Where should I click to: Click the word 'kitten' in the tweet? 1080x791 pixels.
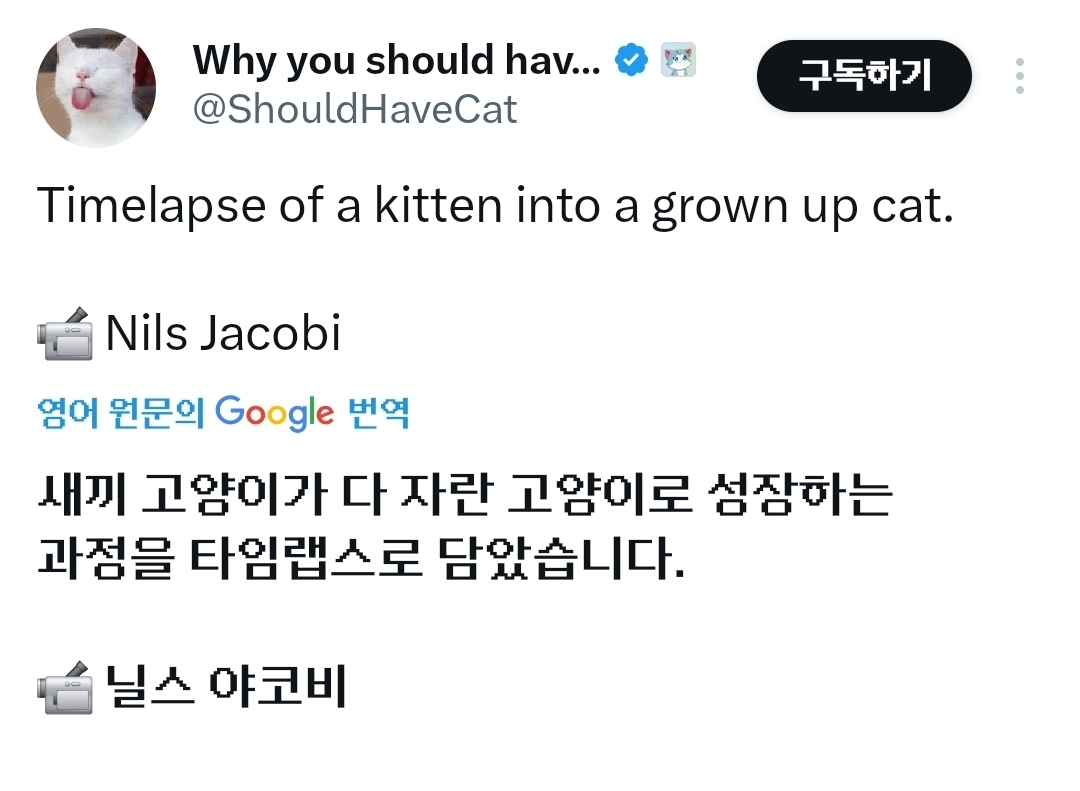click(438, 206)
